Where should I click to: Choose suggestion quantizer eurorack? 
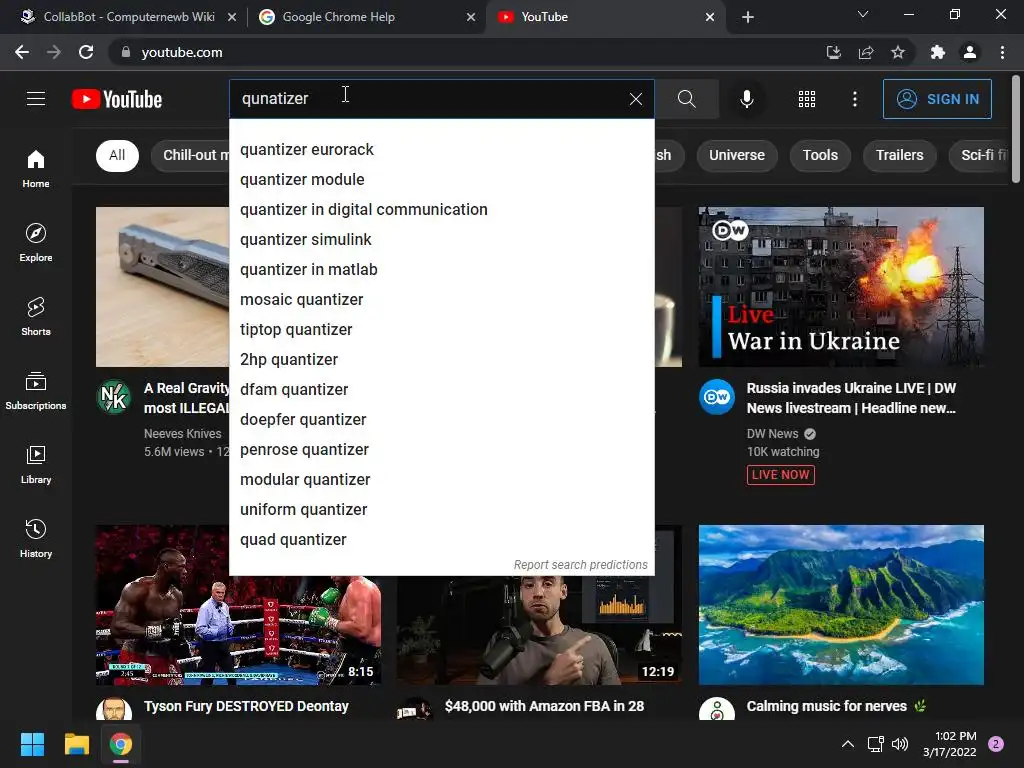point(441,150)
